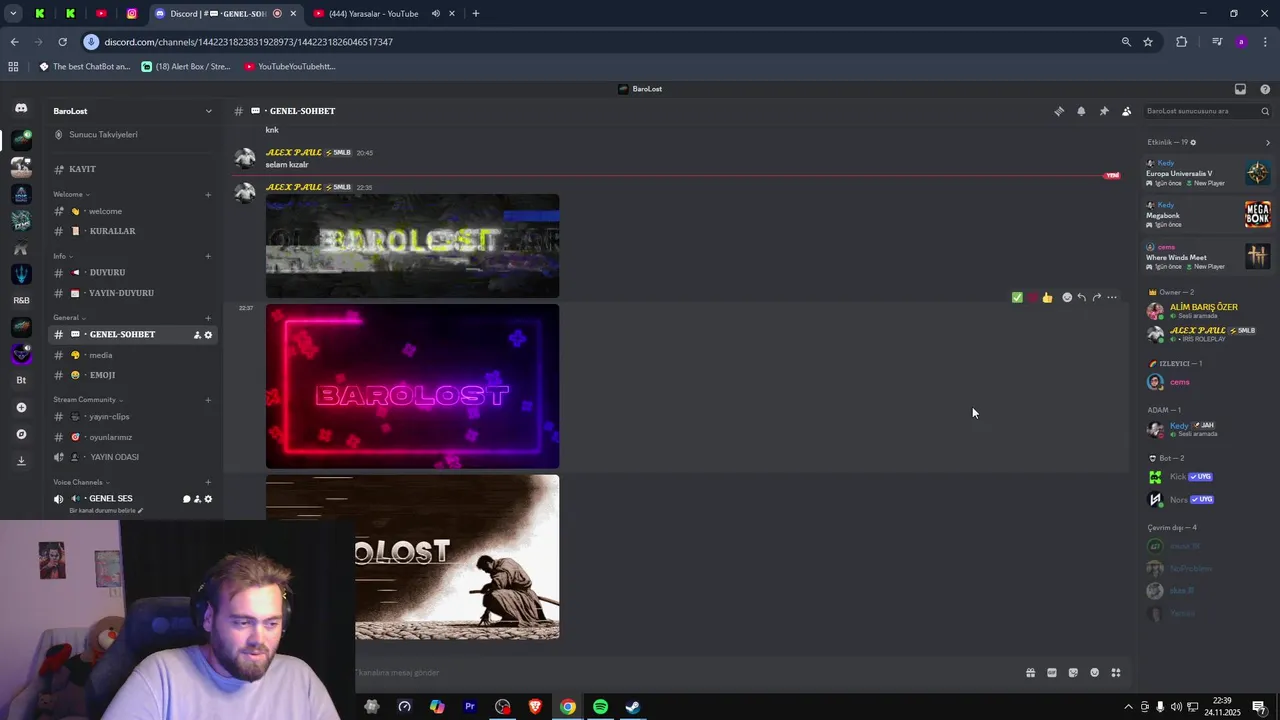The width and height of the screenshot is (1280, 720).
Task: Join the YAYIN ODASI stage channel
Action: [x=133, y=457]
